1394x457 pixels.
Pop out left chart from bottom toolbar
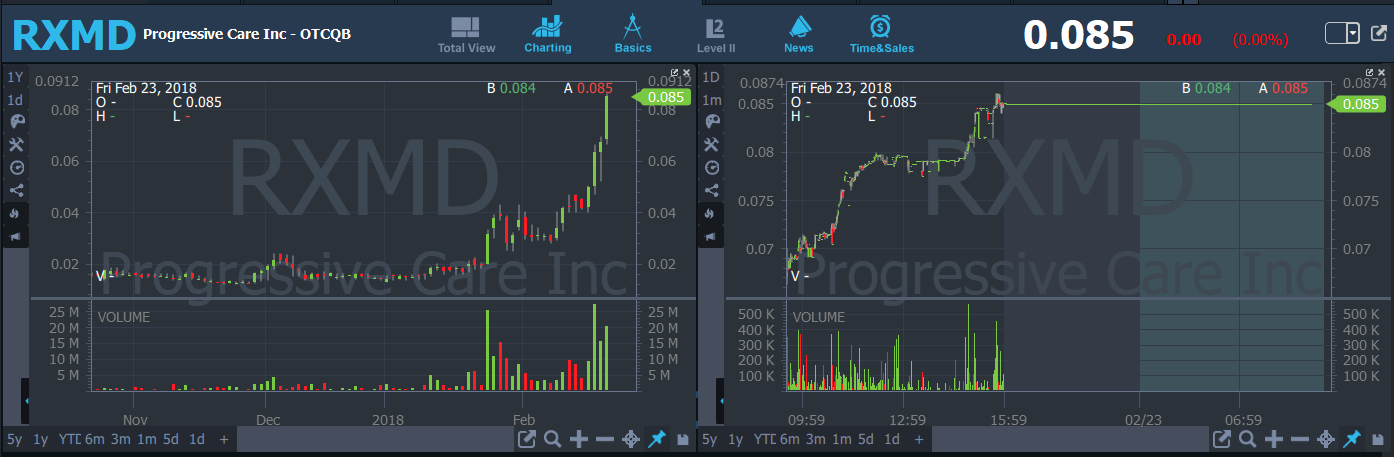(527, 439)
